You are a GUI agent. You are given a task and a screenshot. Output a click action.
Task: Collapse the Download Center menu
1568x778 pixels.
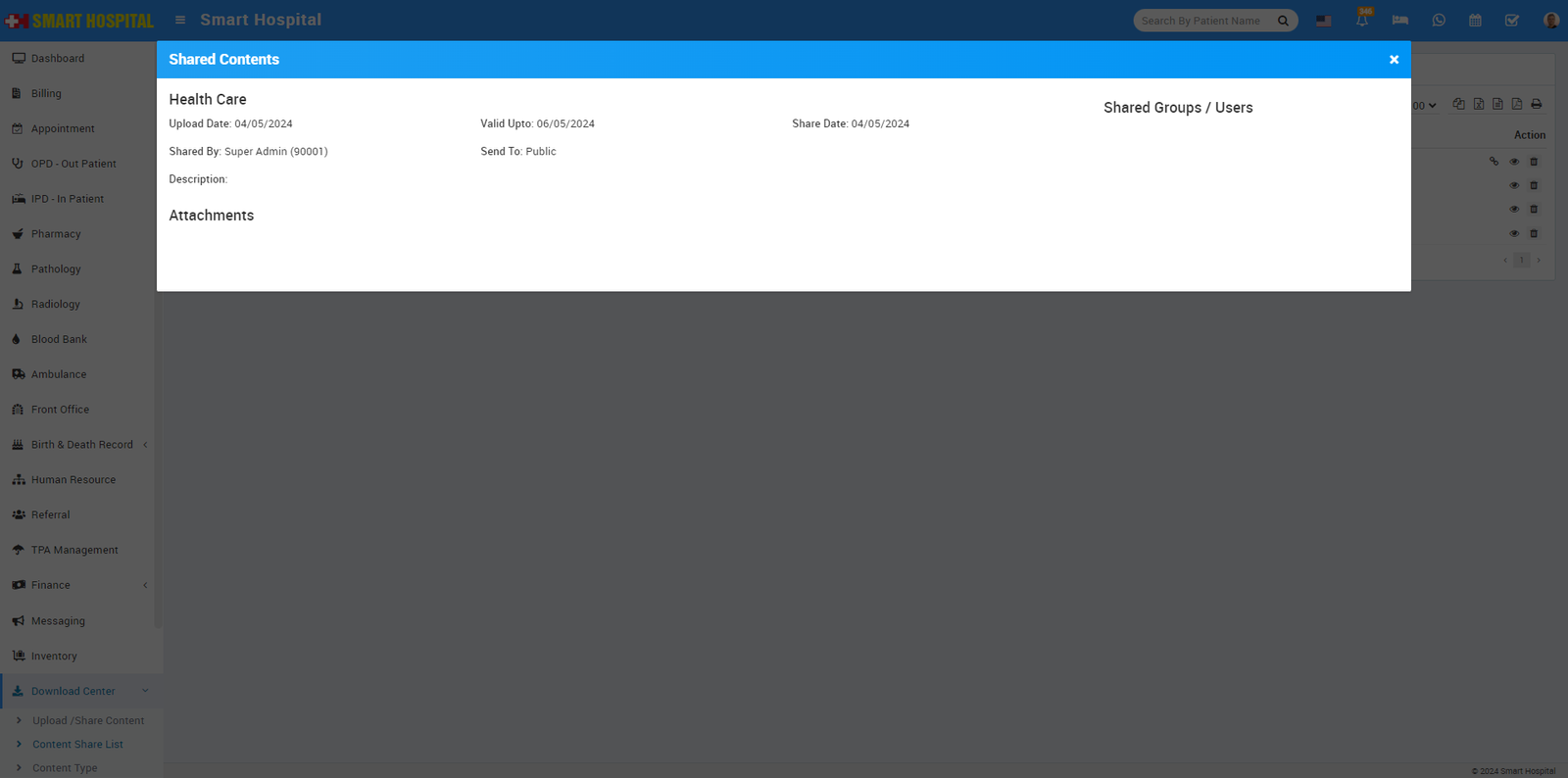click(x=145, y=691)
